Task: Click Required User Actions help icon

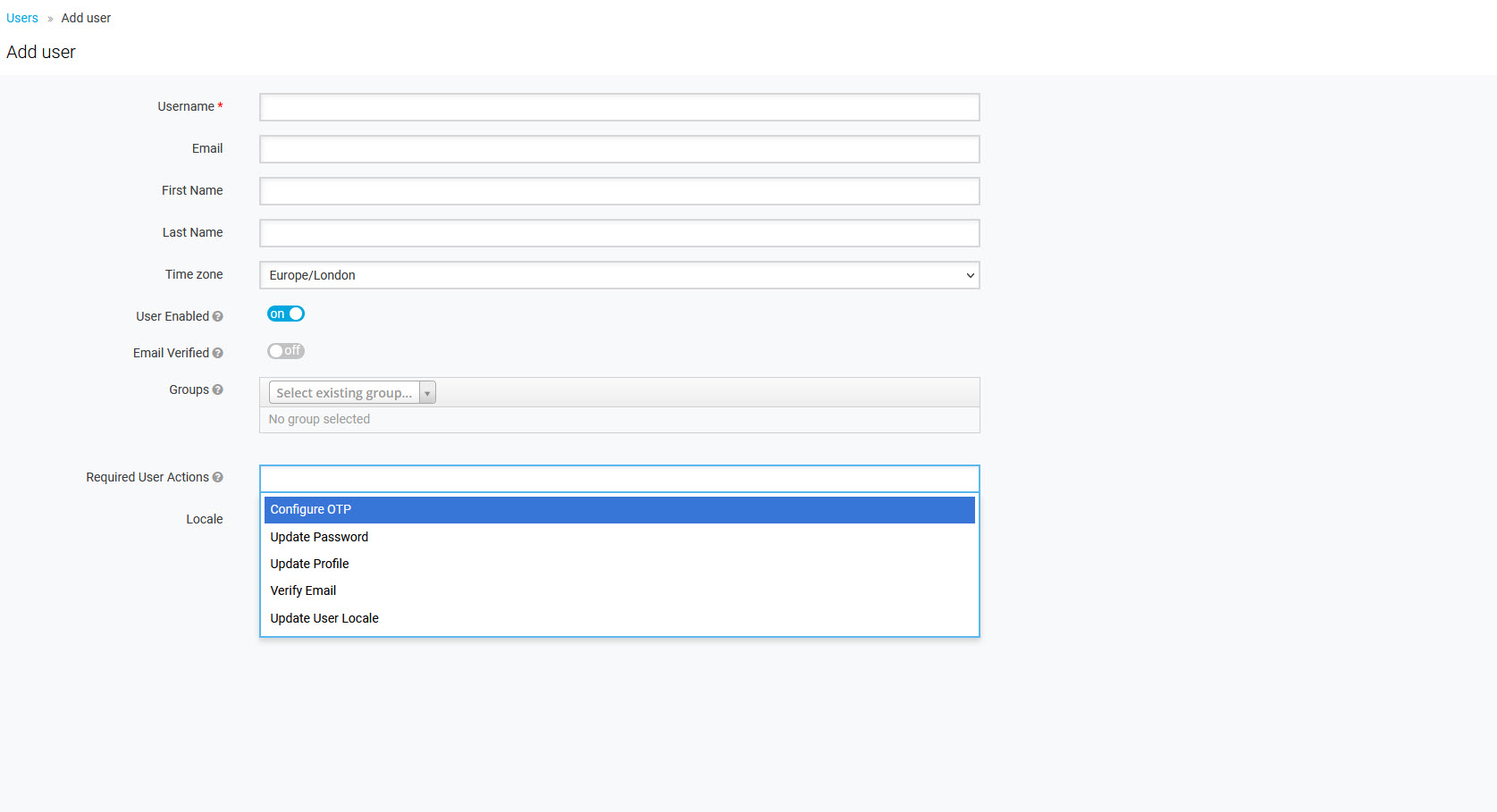Action: (x=217, y=478)
